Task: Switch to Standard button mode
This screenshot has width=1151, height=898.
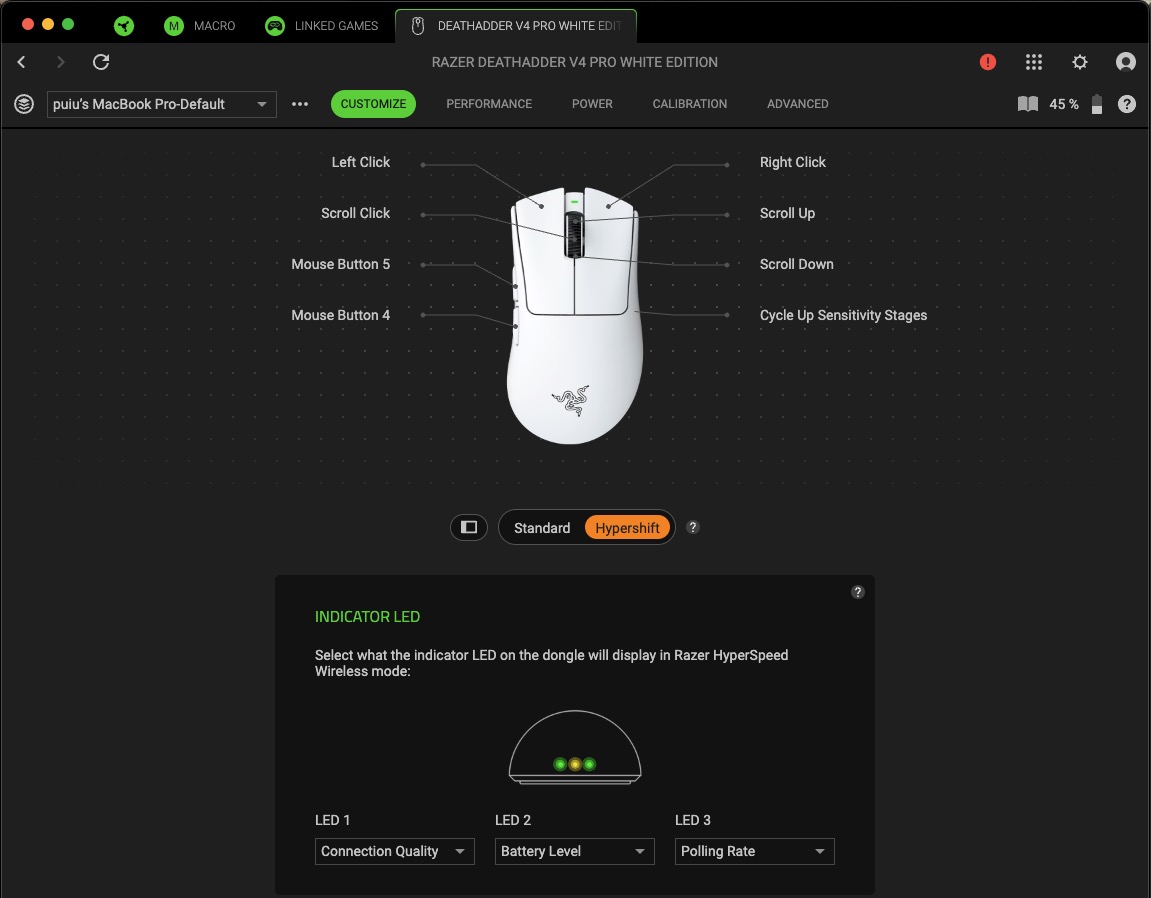Action: (x=542, y=528)
